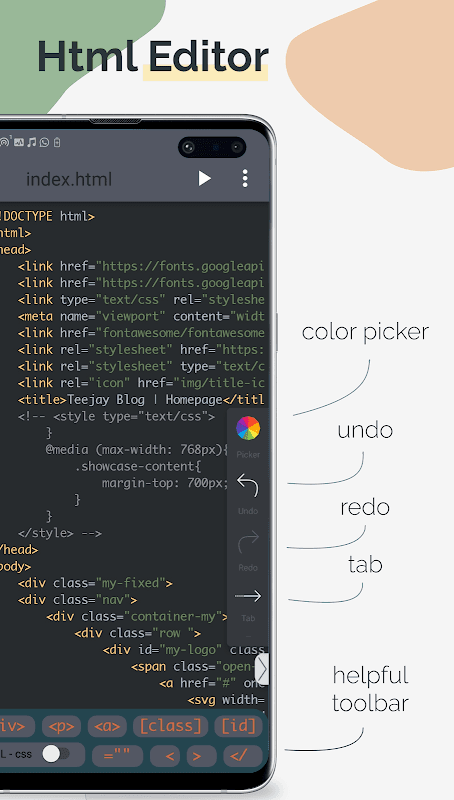454x800 pixels.
Task: Place cursor on <title>Teejay Blog | Homepage line
Action: click(x=141, y=399)
